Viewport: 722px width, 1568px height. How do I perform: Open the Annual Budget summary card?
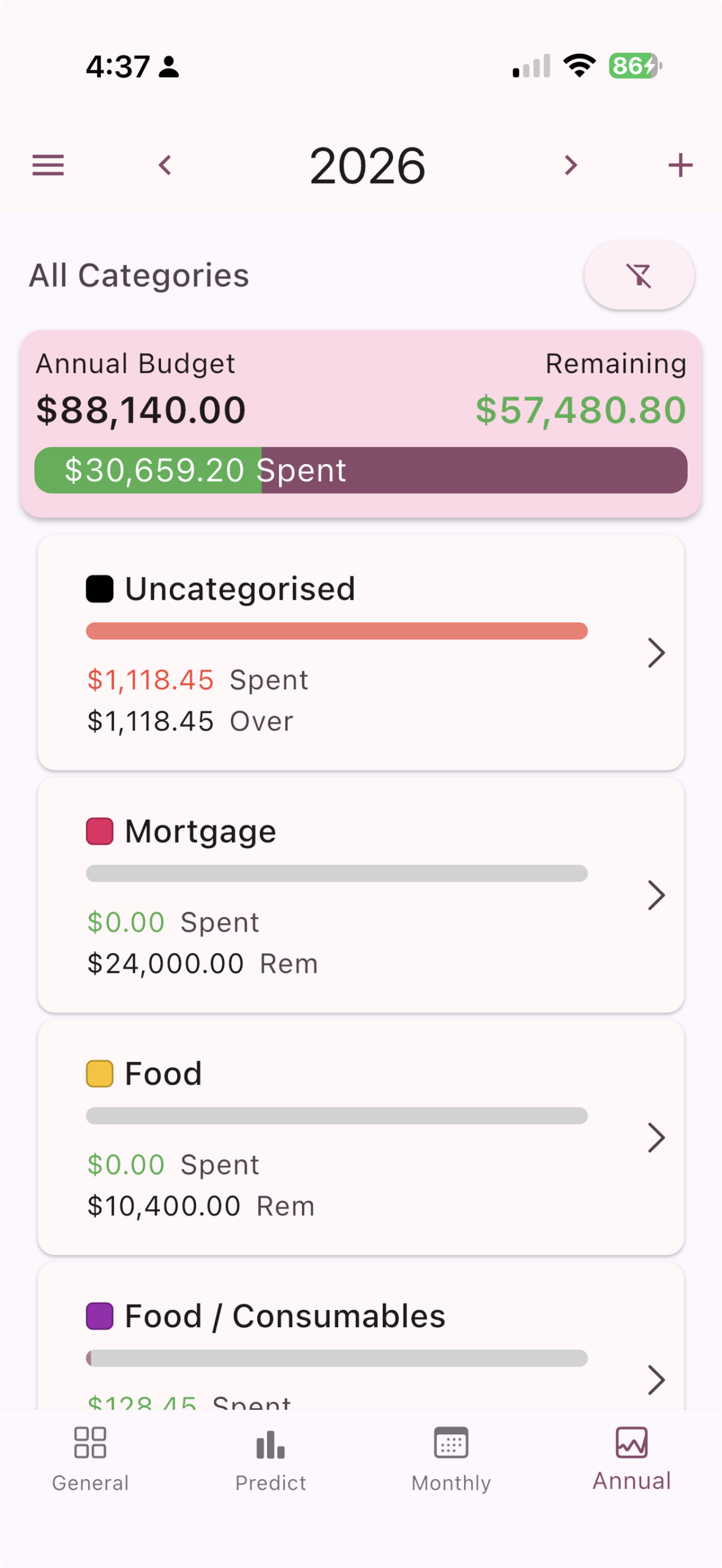361,424
